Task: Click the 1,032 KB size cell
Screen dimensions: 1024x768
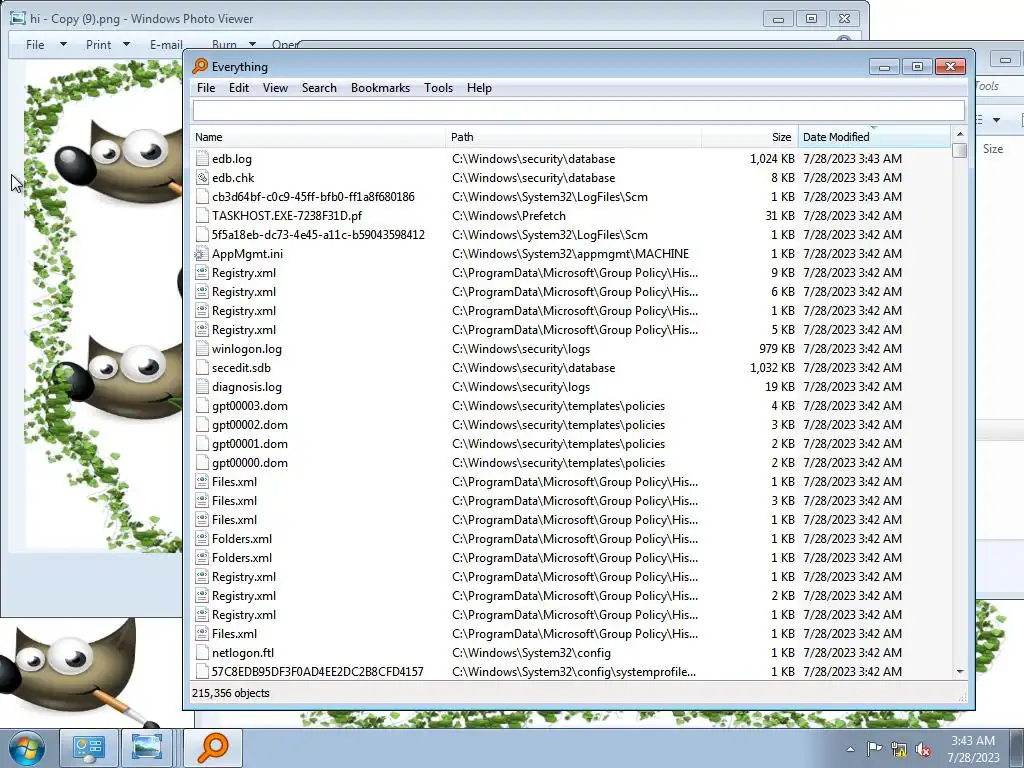Action: (x=772, y=368)
